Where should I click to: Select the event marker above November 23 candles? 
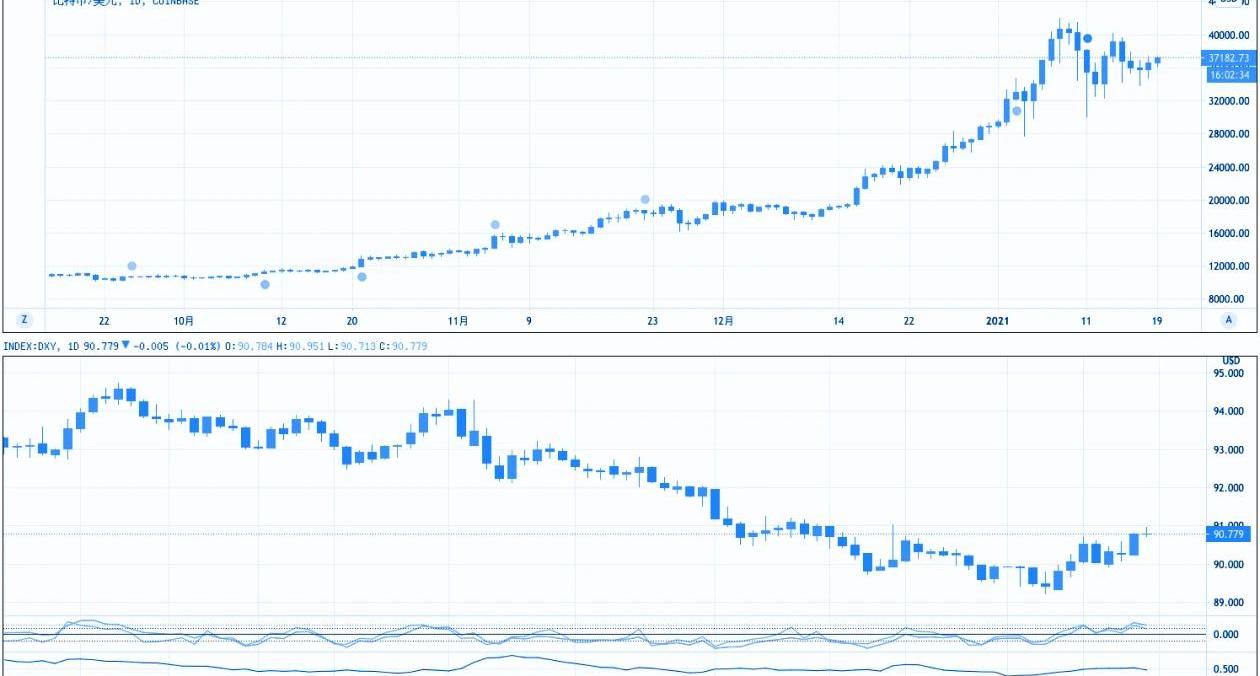[645, 200]
